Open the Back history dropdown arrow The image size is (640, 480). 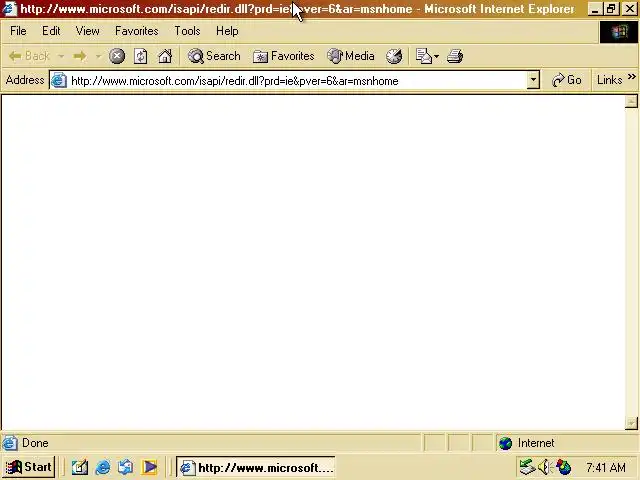pos(61,56)
